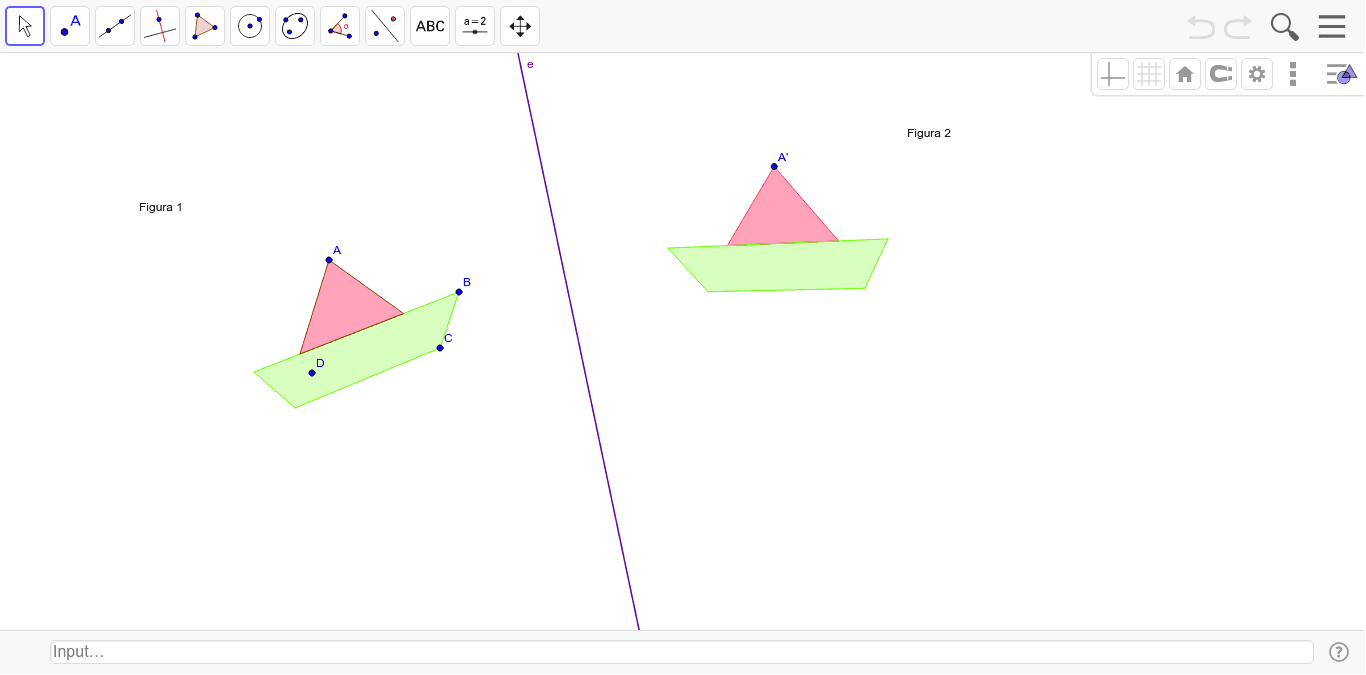Click the Undo arrow
1366x675 pixels.
click(1201, 27)
